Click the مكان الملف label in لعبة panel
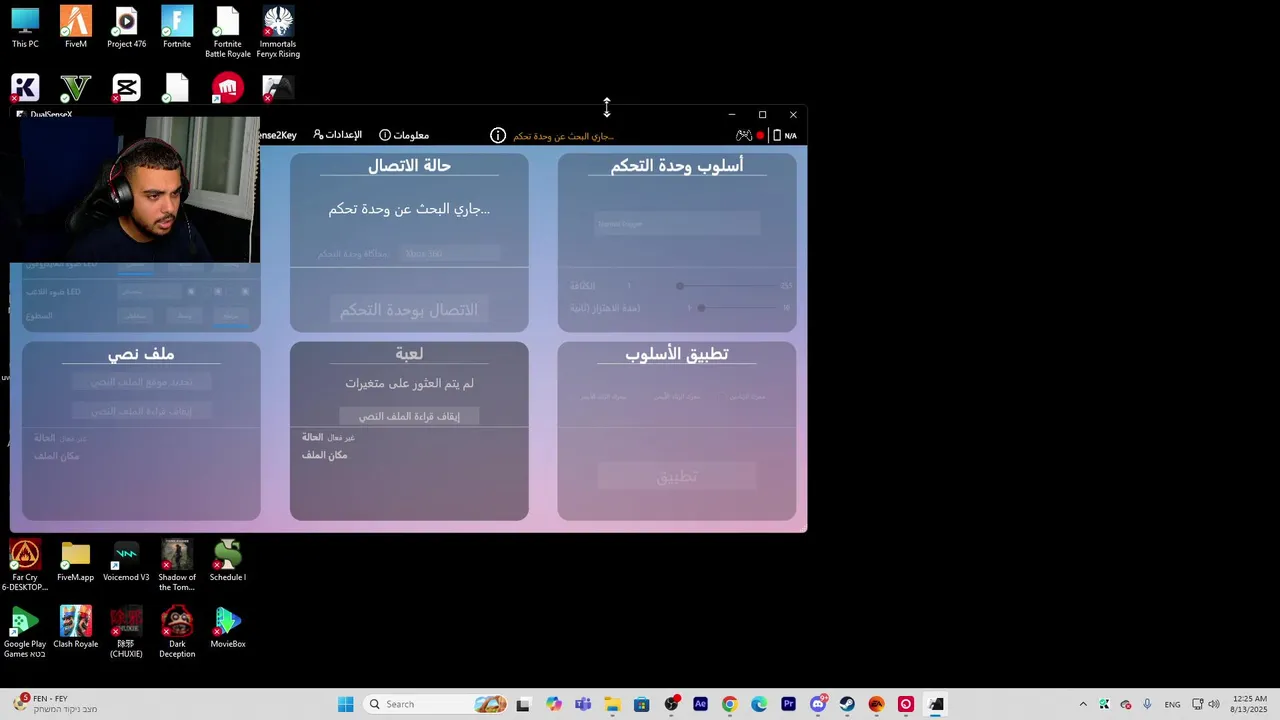 (x=325, y=455)
